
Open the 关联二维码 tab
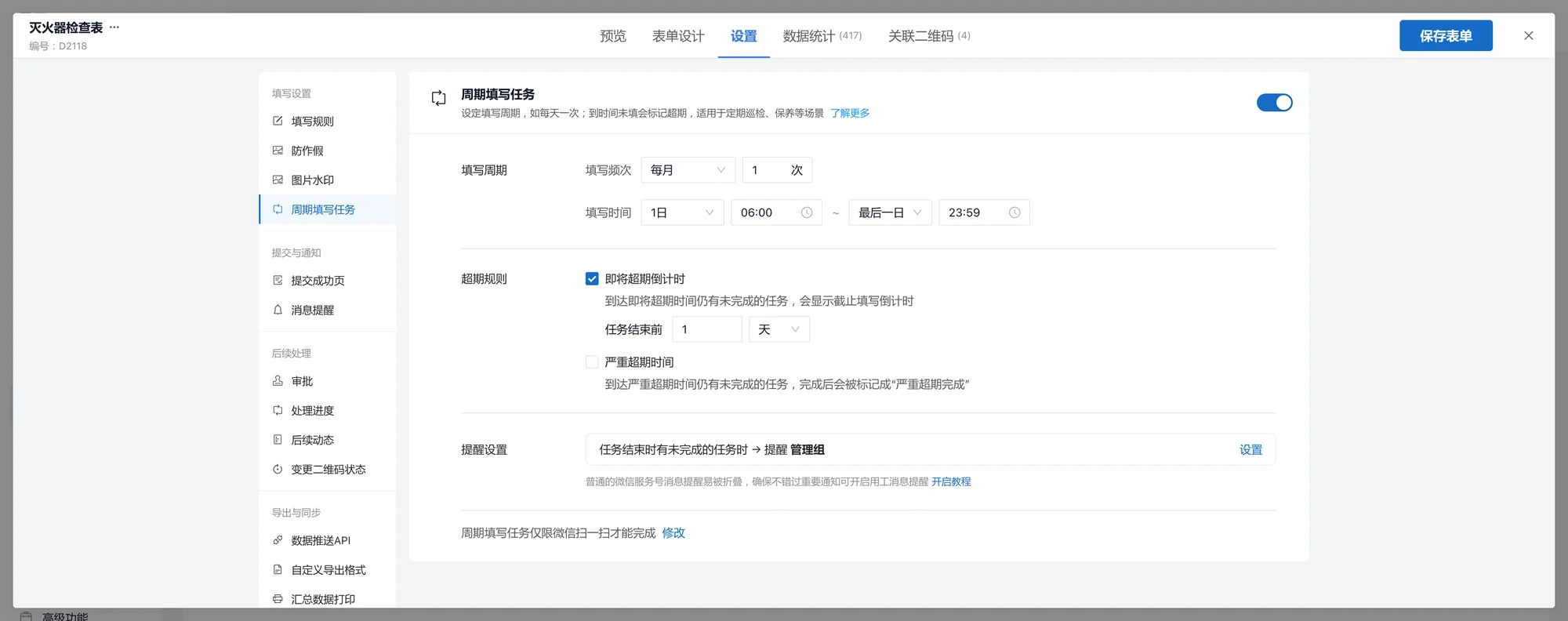pos(929,36)
